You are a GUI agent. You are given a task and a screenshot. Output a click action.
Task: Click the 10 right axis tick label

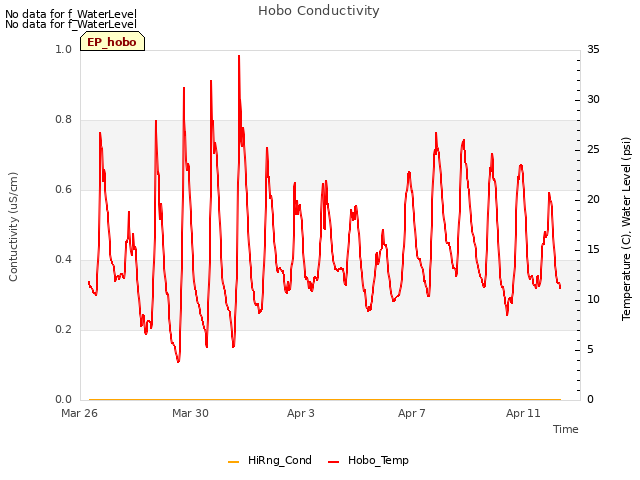point(593,300)
